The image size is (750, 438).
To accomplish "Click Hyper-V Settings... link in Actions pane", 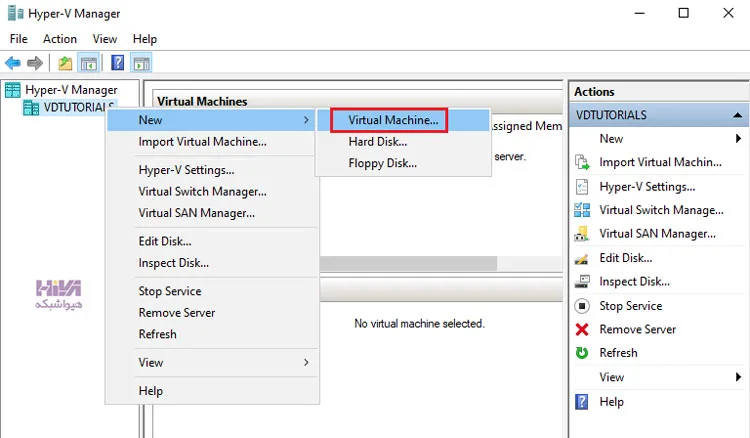I will click(x=647, y=186).
